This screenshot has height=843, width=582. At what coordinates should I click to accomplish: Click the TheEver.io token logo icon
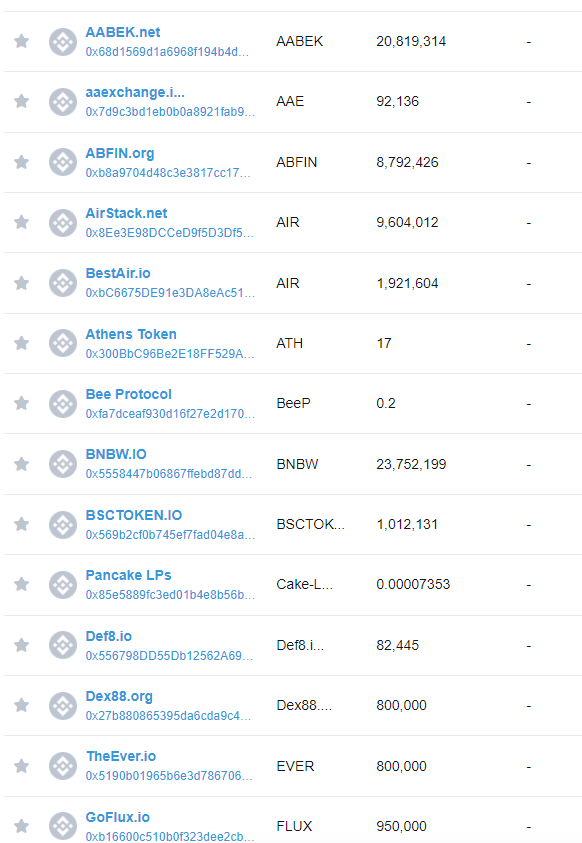coord(63,766)
